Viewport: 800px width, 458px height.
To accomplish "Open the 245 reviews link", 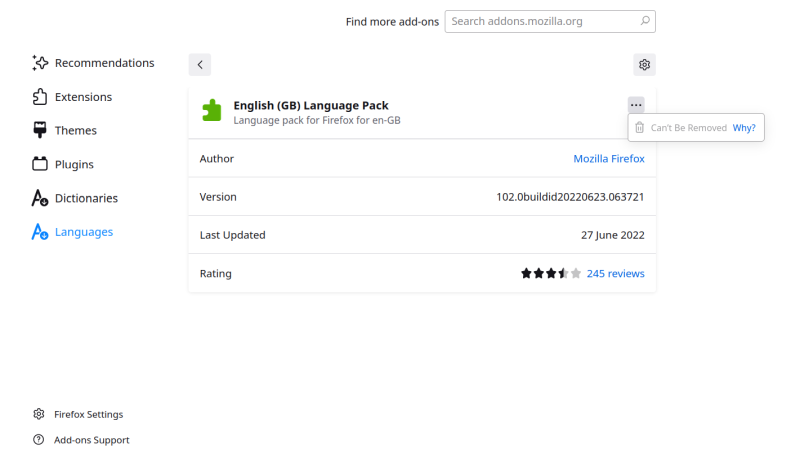I will [615, 273].
